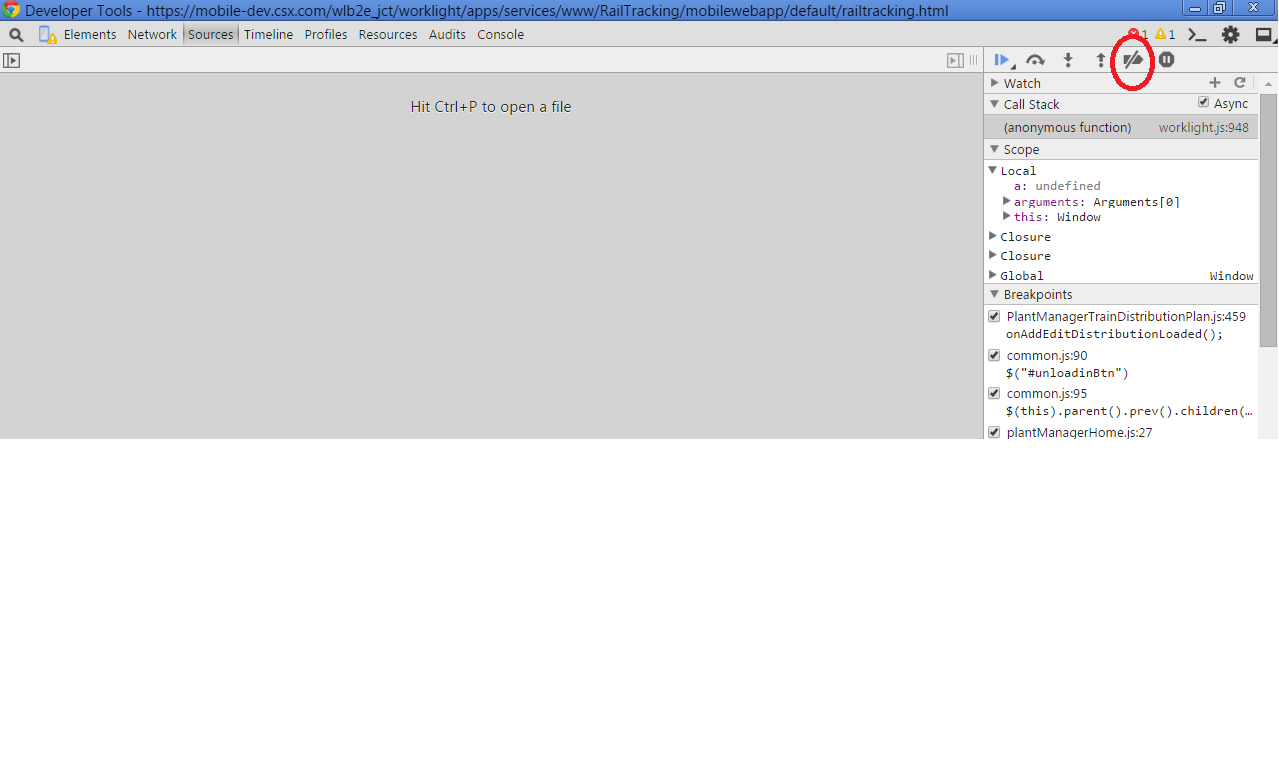This screenshot has height=757, width=1279.
Task: Uncheck the common.js:95 breakpoint
Action: (994, 393)
